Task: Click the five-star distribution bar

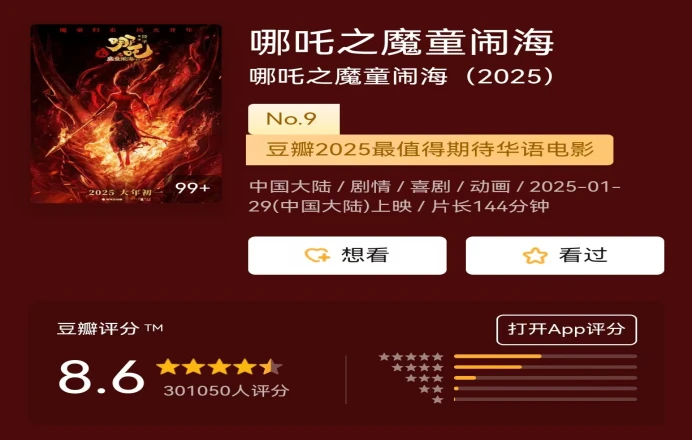Action: [x=545, y=356]
